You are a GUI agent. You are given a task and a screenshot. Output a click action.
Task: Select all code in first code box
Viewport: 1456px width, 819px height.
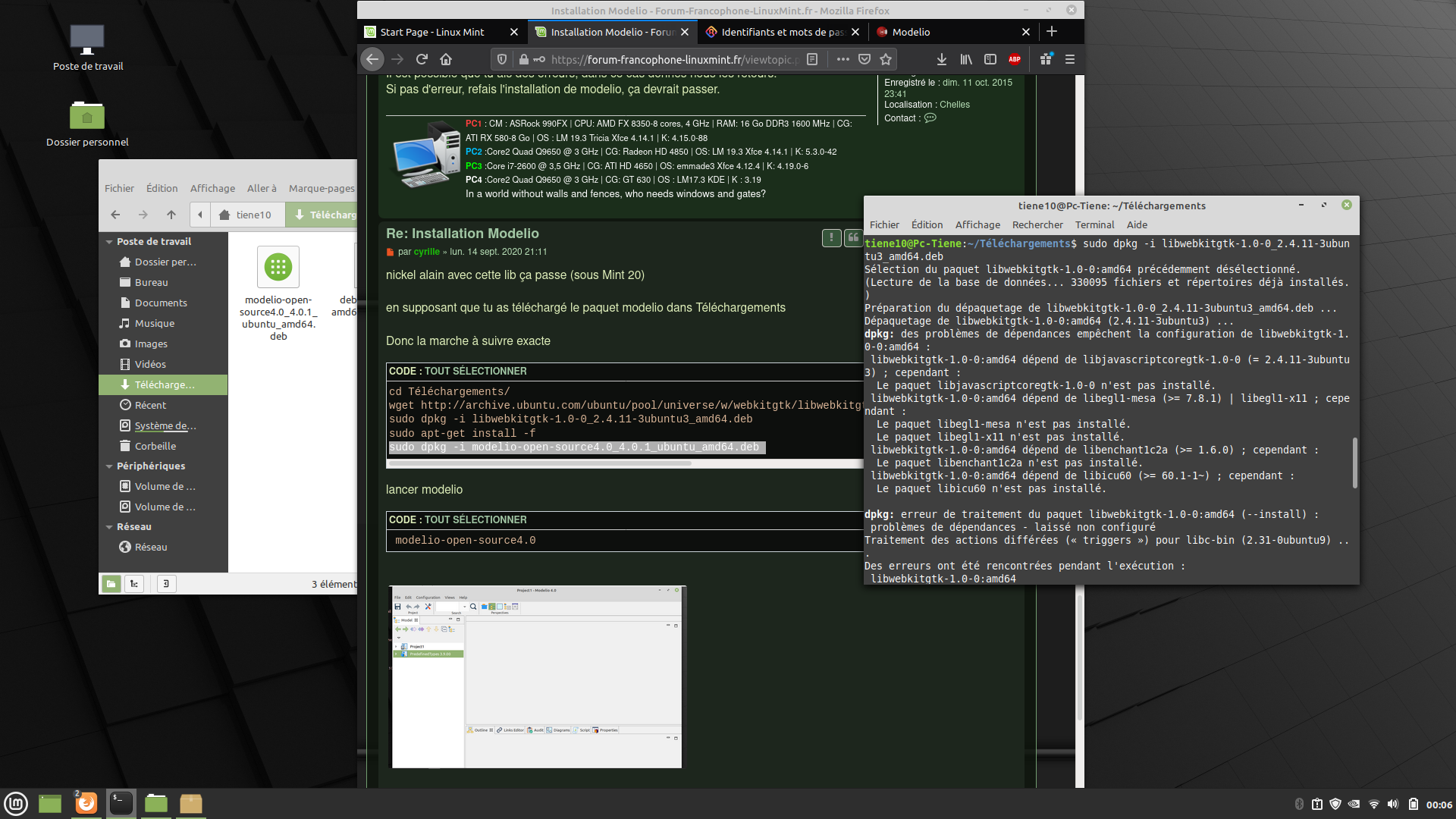coord(475,371)
